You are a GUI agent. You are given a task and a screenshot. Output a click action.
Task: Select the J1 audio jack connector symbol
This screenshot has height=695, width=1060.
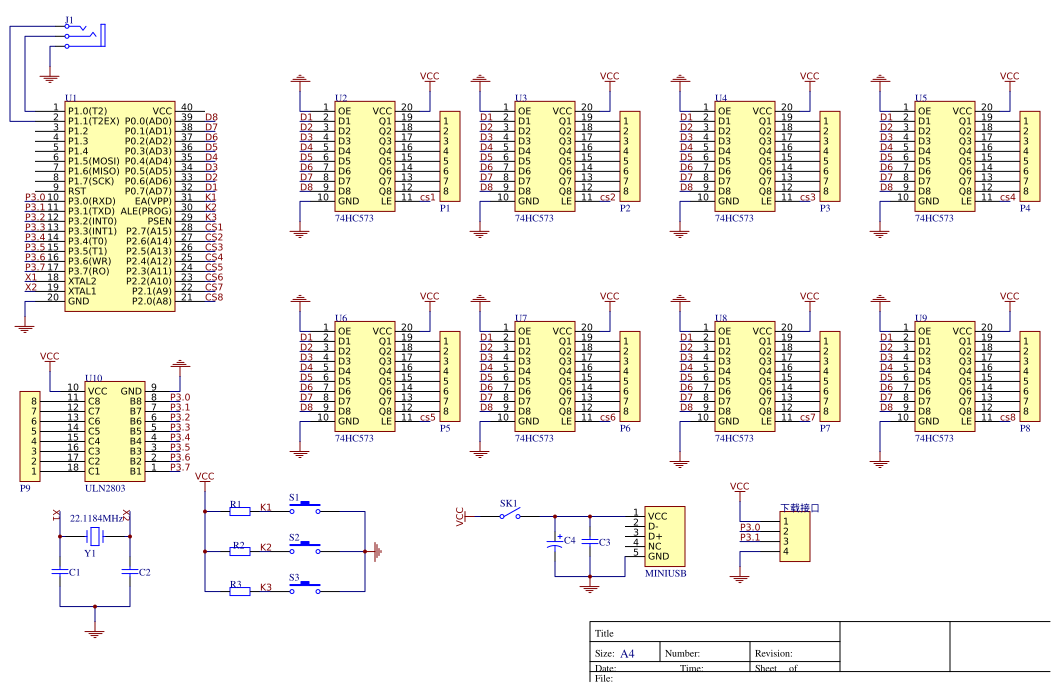coord(86,35)
